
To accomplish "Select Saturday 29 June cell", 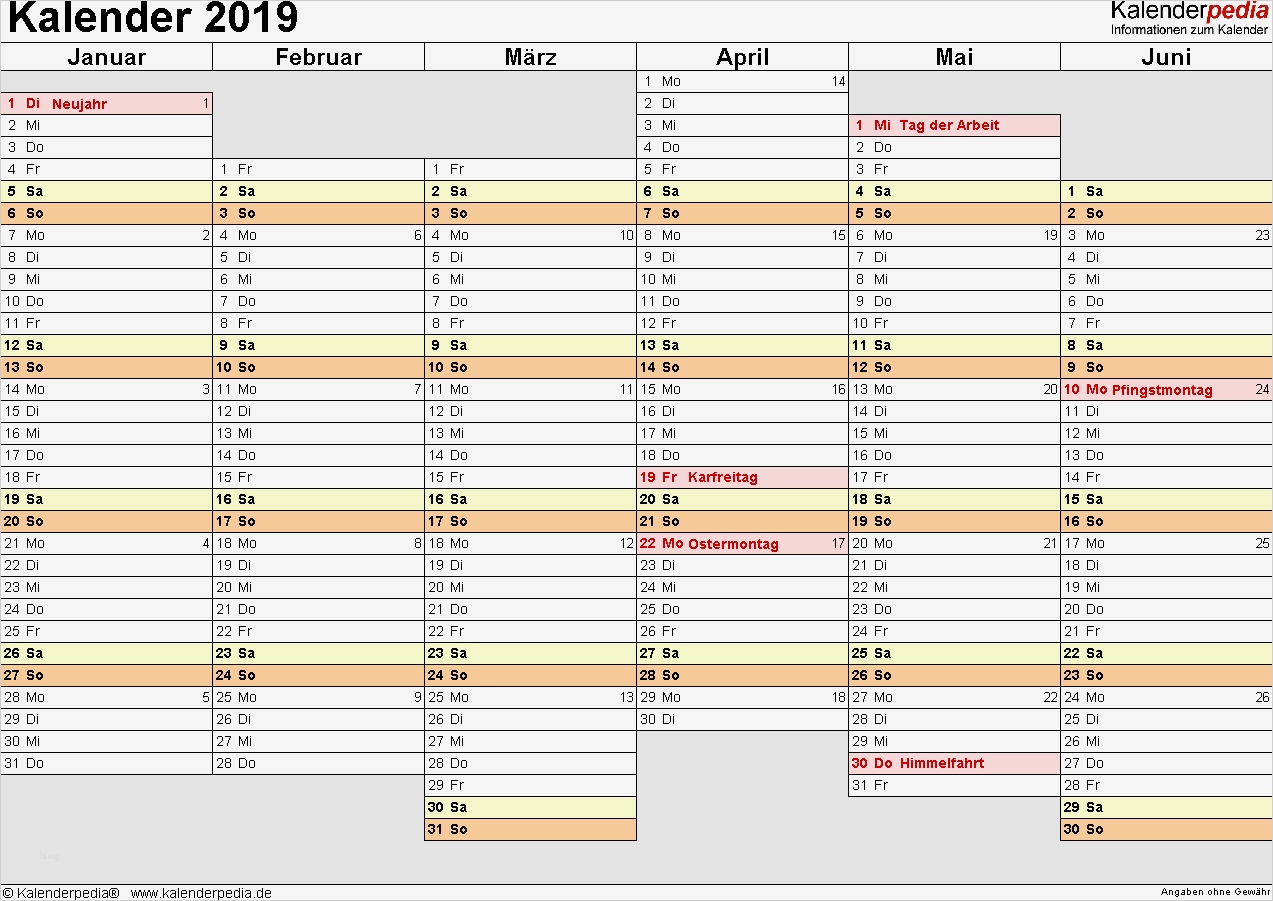I will click(1166, 807).
